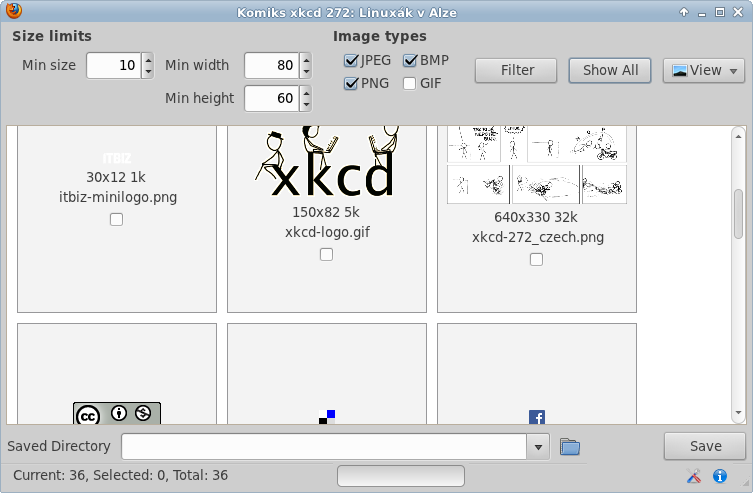The image size is (753, 493).
Task: Click the scrollbar up arrow
Action: click(x=739, y=137)
